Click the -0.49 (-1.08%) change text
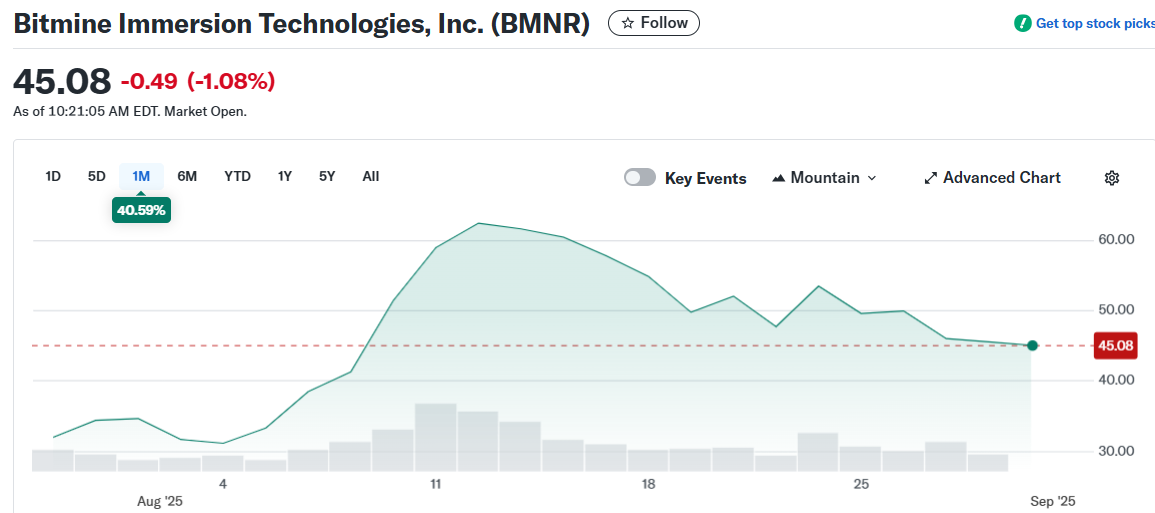The width and height of the screenshot is (1155, 513). 197,81
